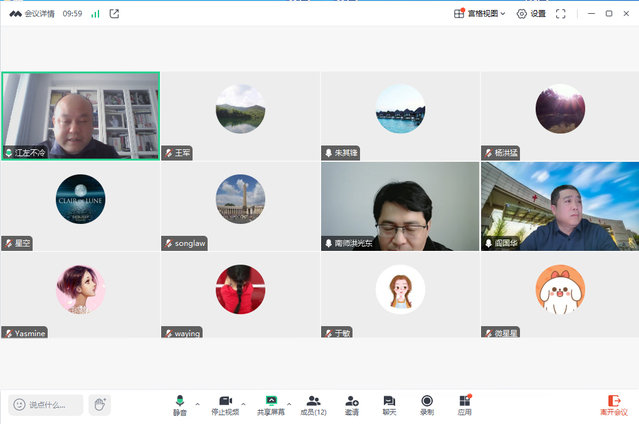Enter full screen mode
This screenshot has width=639, height=424.
tap(561, 14)
